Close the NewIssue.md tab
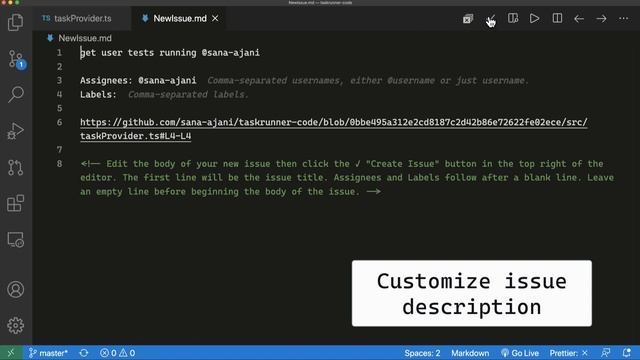This screenshot has height=360, width=640. [215, 18]
